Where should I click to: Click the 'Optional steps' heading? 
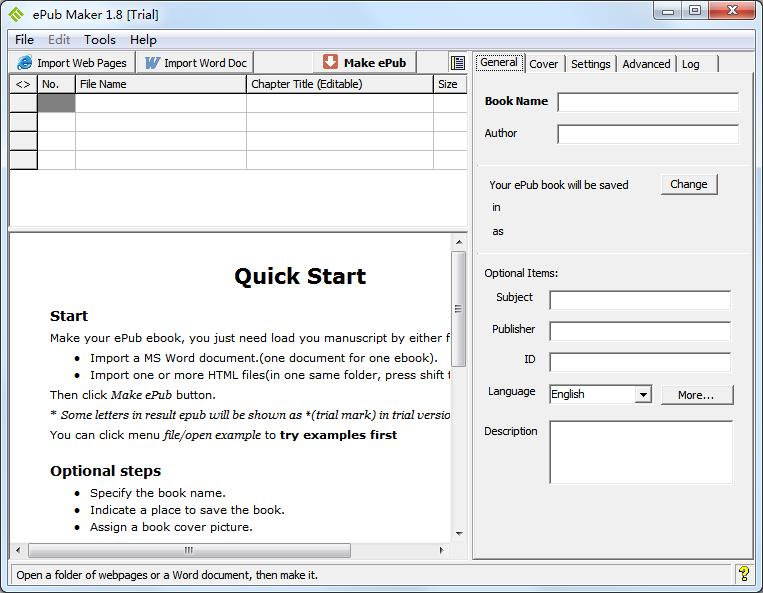(x=105, y=471)
